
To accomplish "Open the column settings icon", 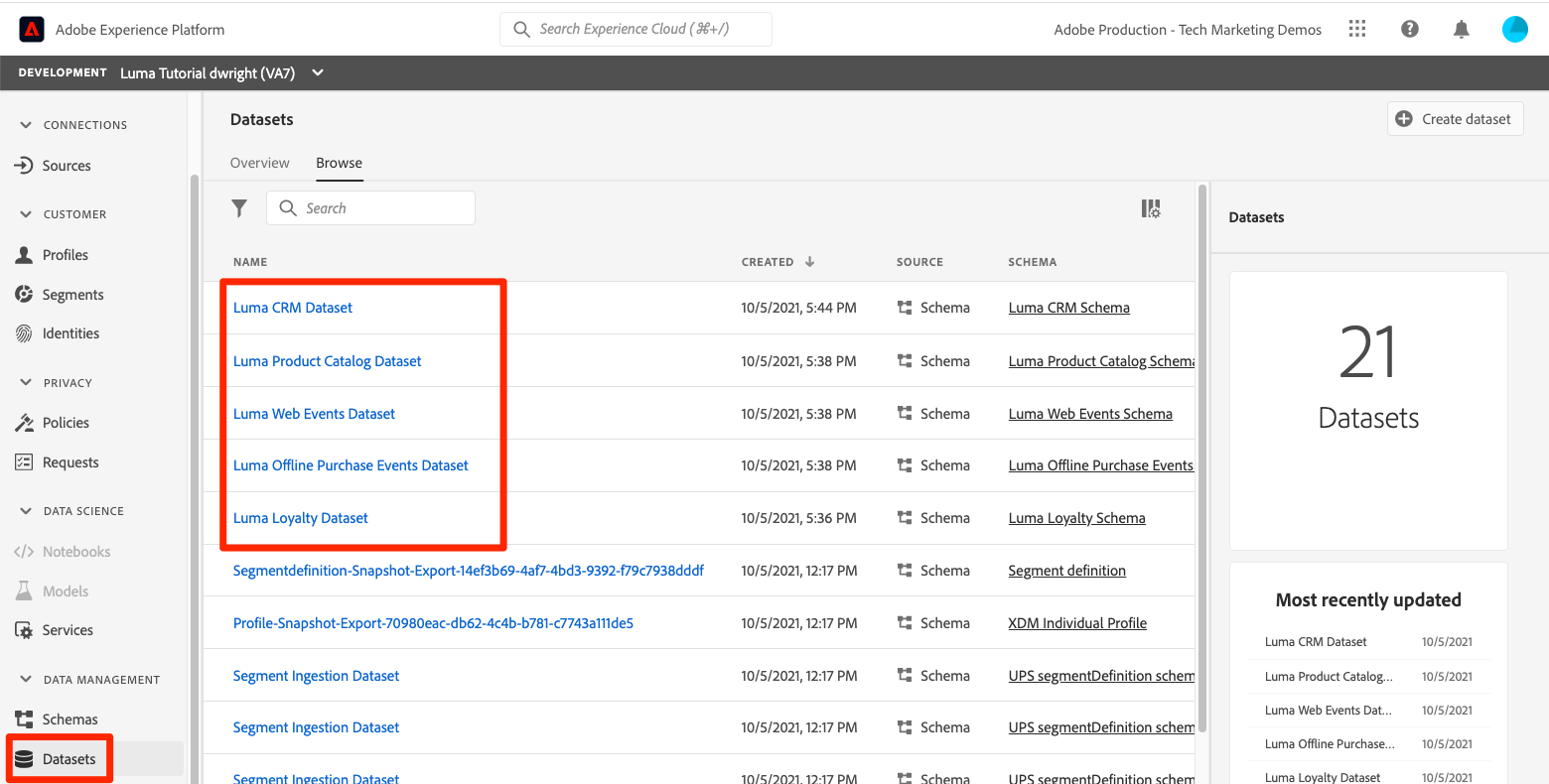I will point(1151,208).
